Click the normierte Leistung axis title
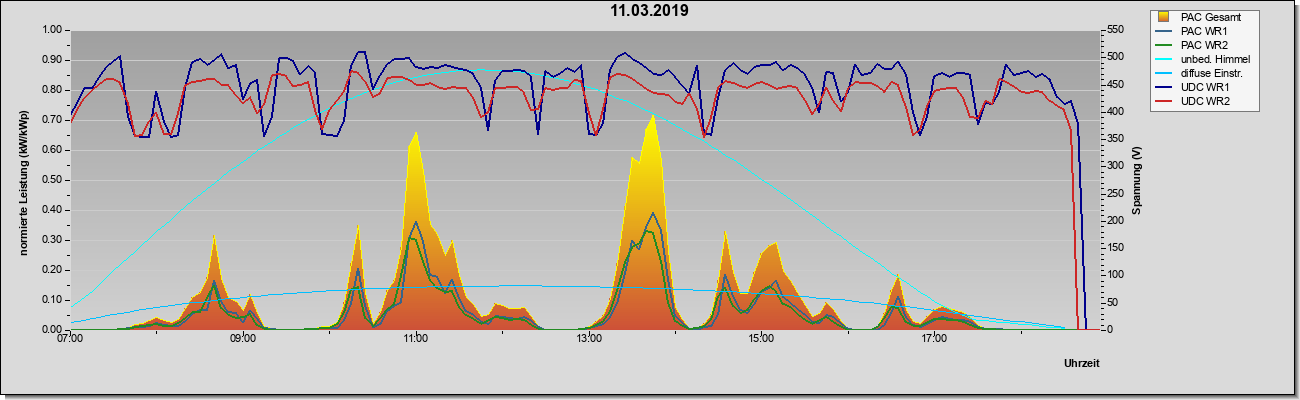This screenshot has width=1300, height=400. 23,180
